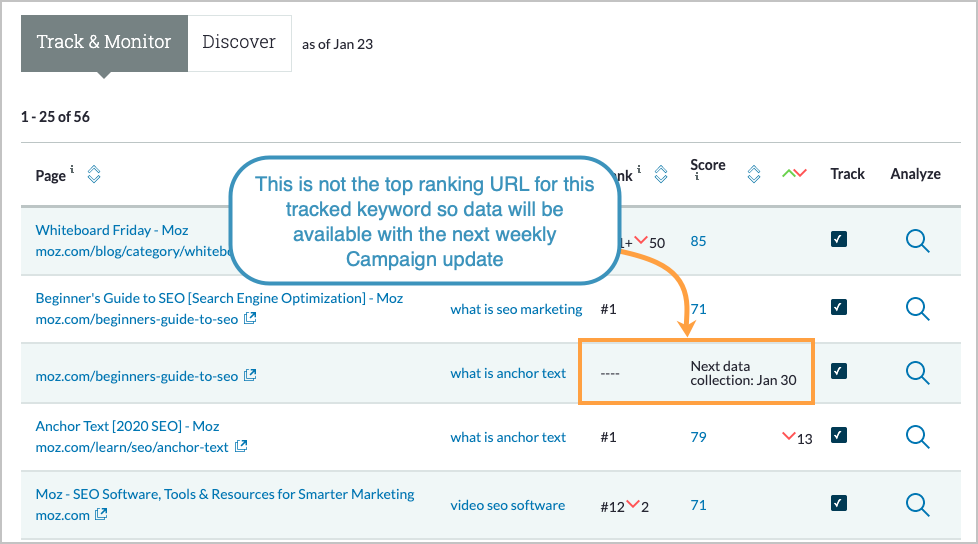Image resolution: width=978 pixels, height=544 pixels.
Task: Sort by the Rank column arrows
Action: (660, 174)
